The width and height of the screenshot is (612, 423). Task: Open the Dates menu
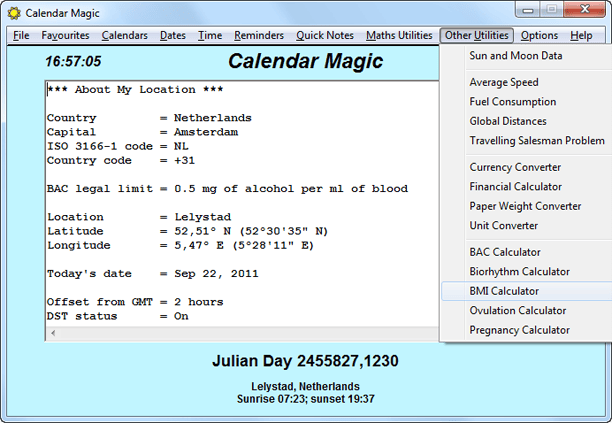pos(173,36)
